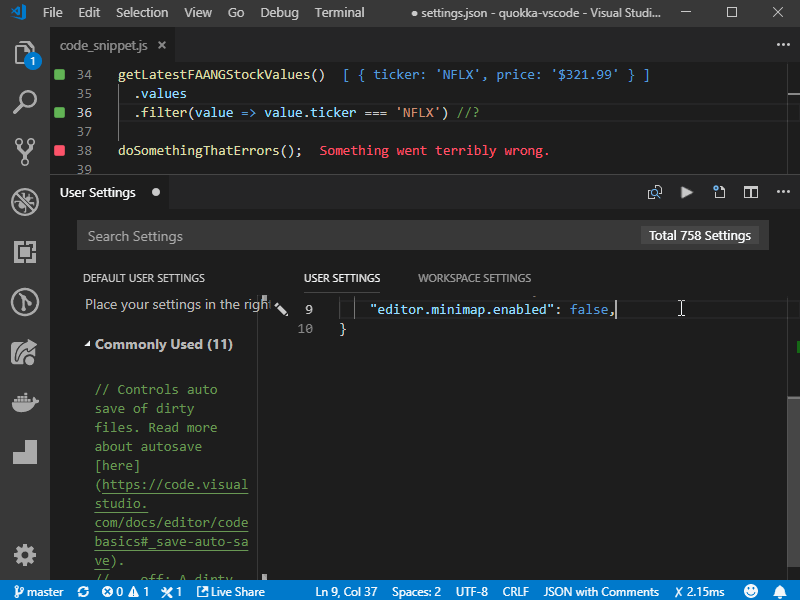Click the "Something went terribly wrong." error text
Screen dimensions: 800x600
click(434, 151)
